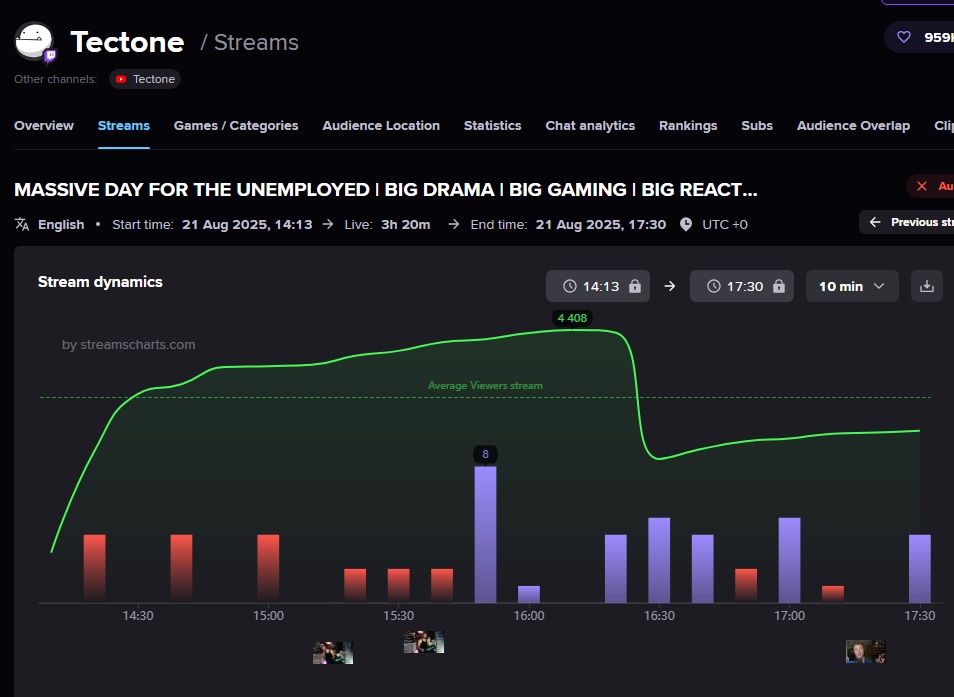This screenshot has width=954, height=697.
Task: Click the clip thumbnail near 17:15
Action: tap(865, 651)
